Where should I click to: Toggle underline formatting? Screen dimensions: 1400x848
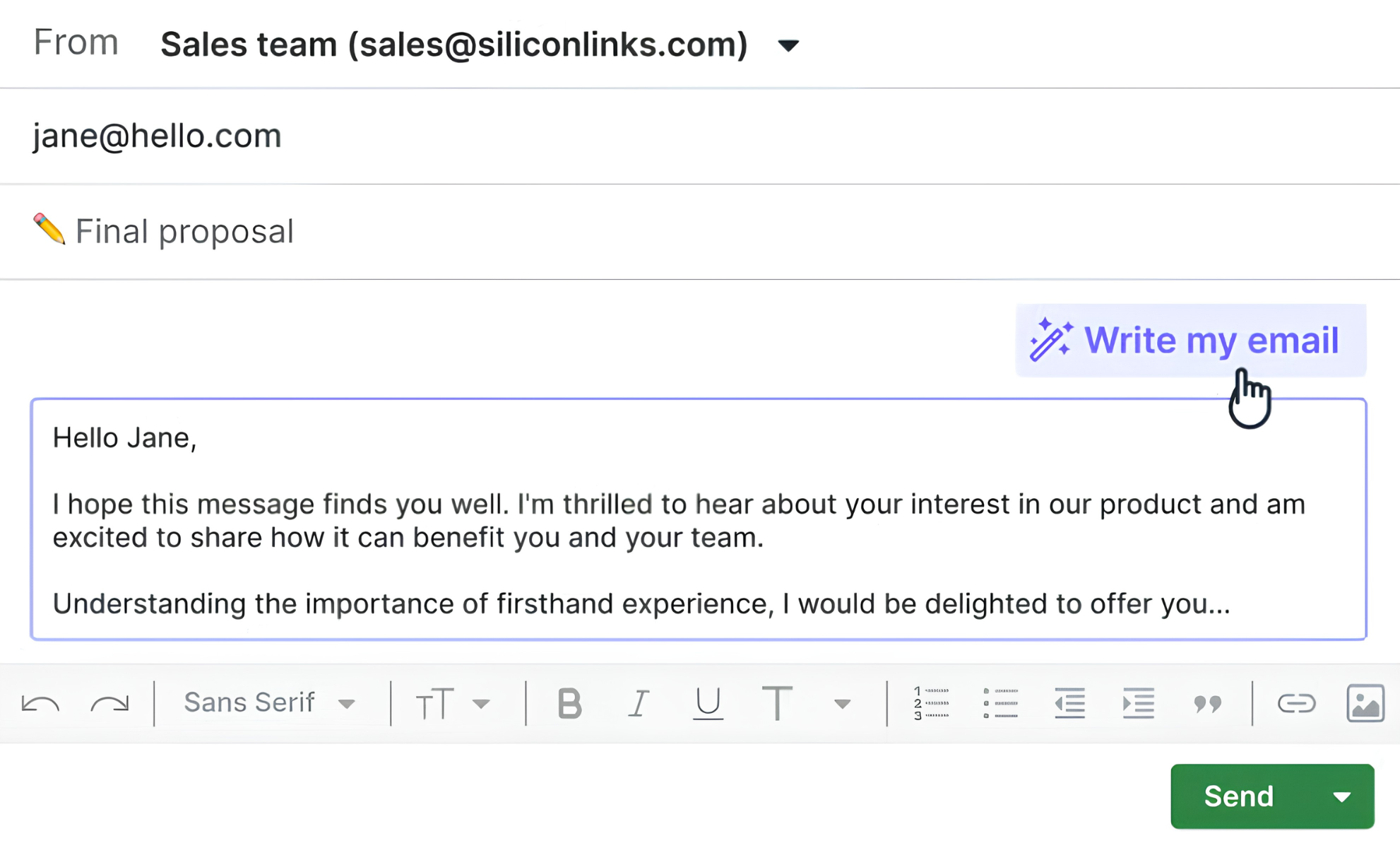pyautogui.click(x=708, y=703)
